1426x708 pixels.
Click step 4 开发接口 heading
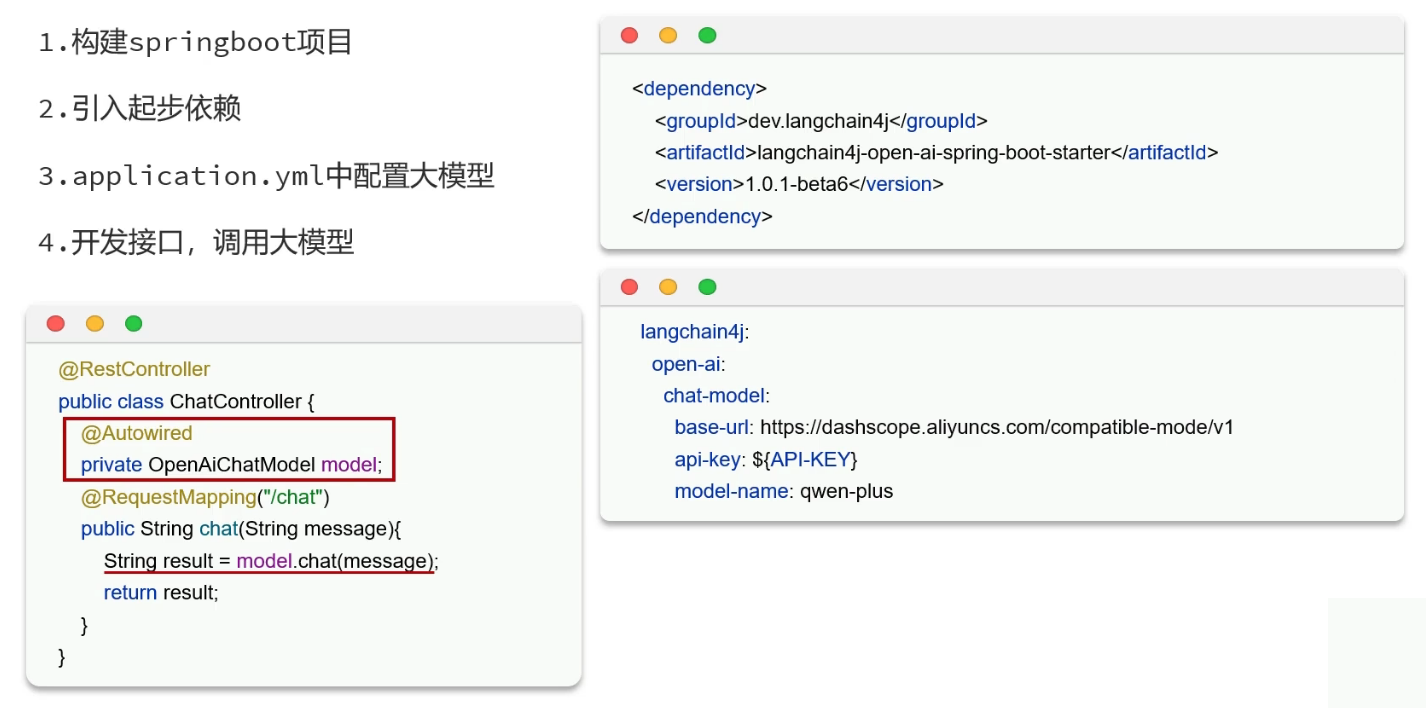click(197, 242)
